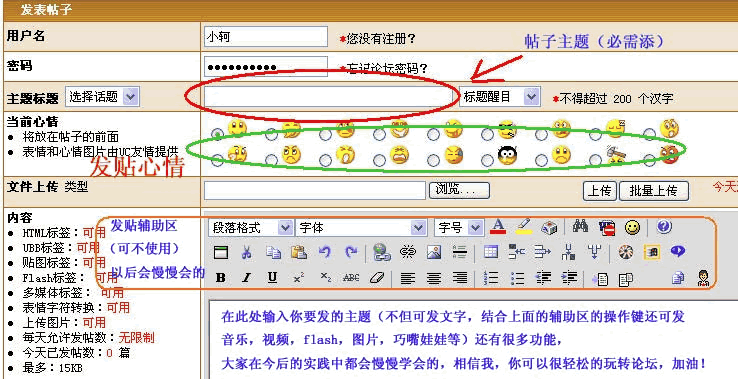Open the 字号 font size dropdown
Screen dimensions: 738x379
click(458, 228)
